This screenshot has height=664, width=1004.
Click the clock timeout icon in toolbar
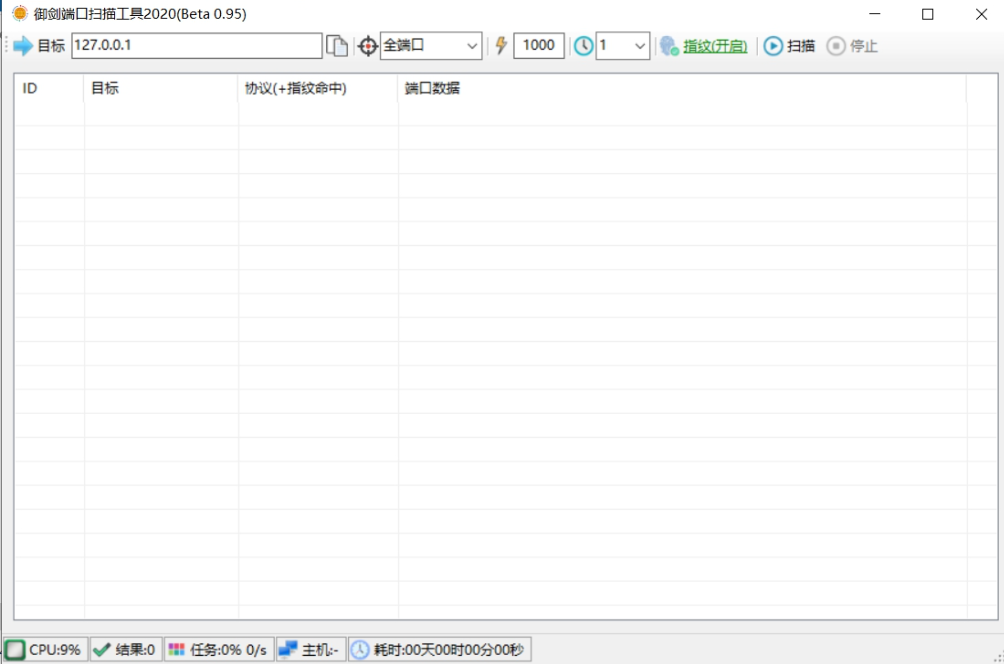point(583,46)
